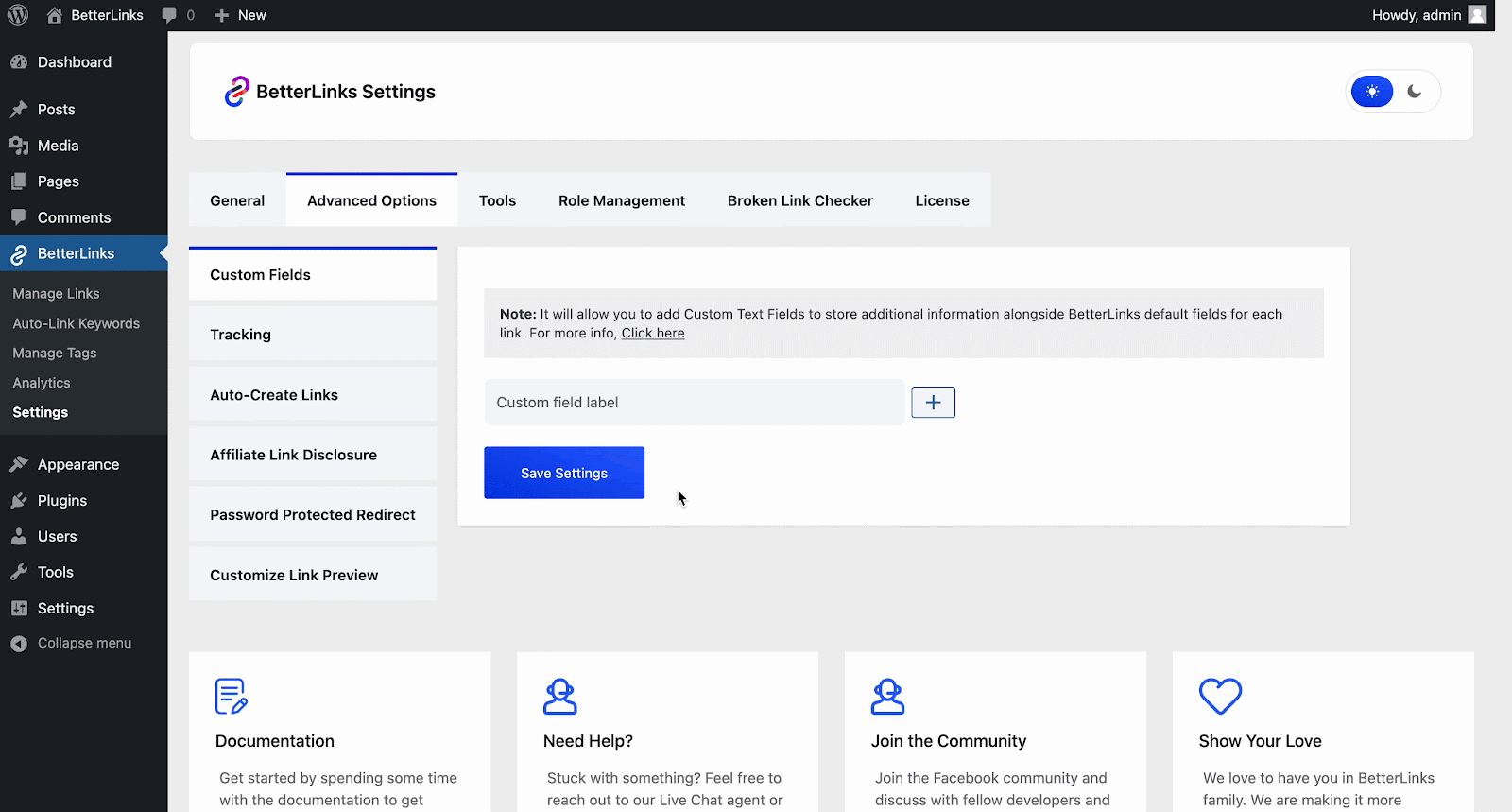1512x812 pixels.
Task: Open Customize Link Preview section
Action: click(313, 575)
